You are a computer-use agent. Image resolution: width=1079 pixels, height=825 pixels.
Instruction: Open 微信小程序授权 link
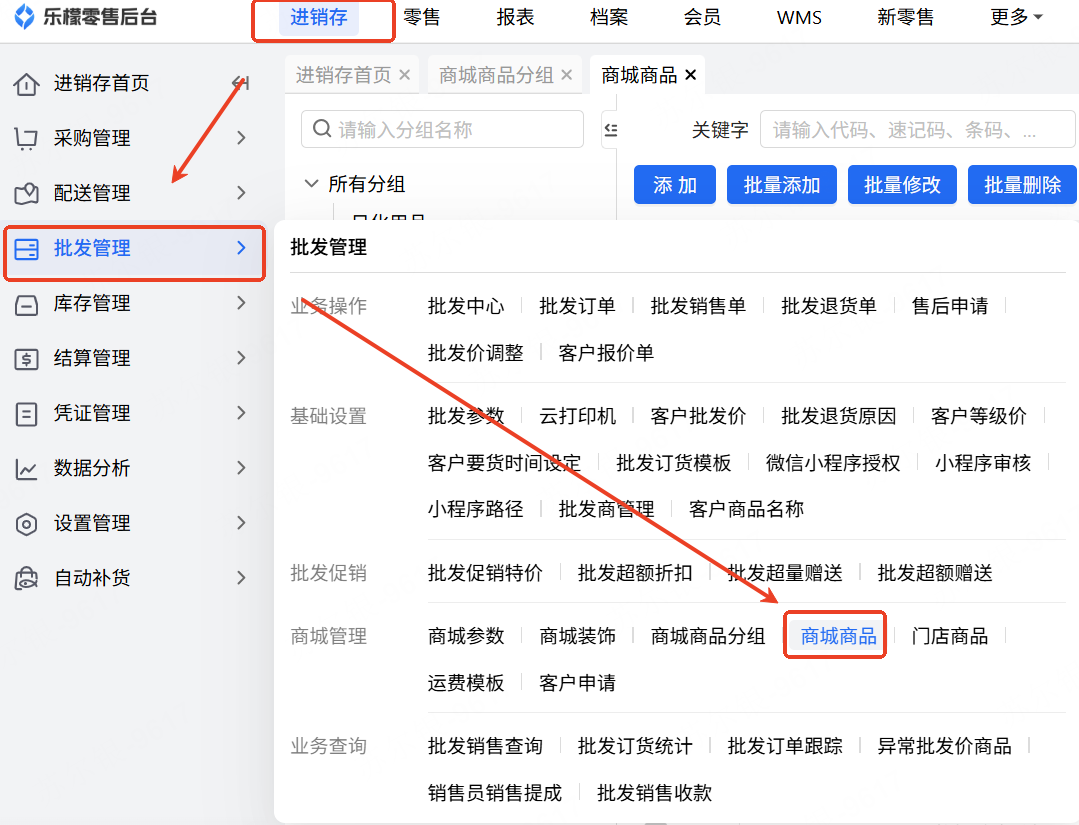point(833,462)
